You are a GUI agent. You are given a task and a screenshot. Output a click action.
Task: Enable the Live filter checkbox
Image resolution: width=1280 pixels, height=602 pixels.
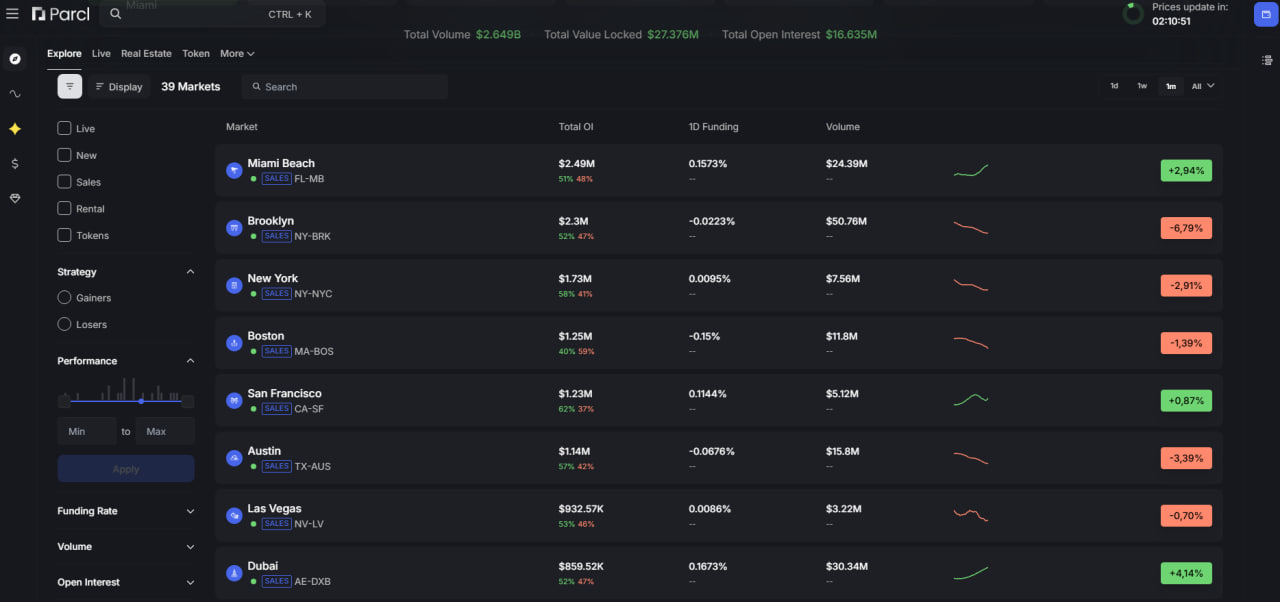pos(63,128)
